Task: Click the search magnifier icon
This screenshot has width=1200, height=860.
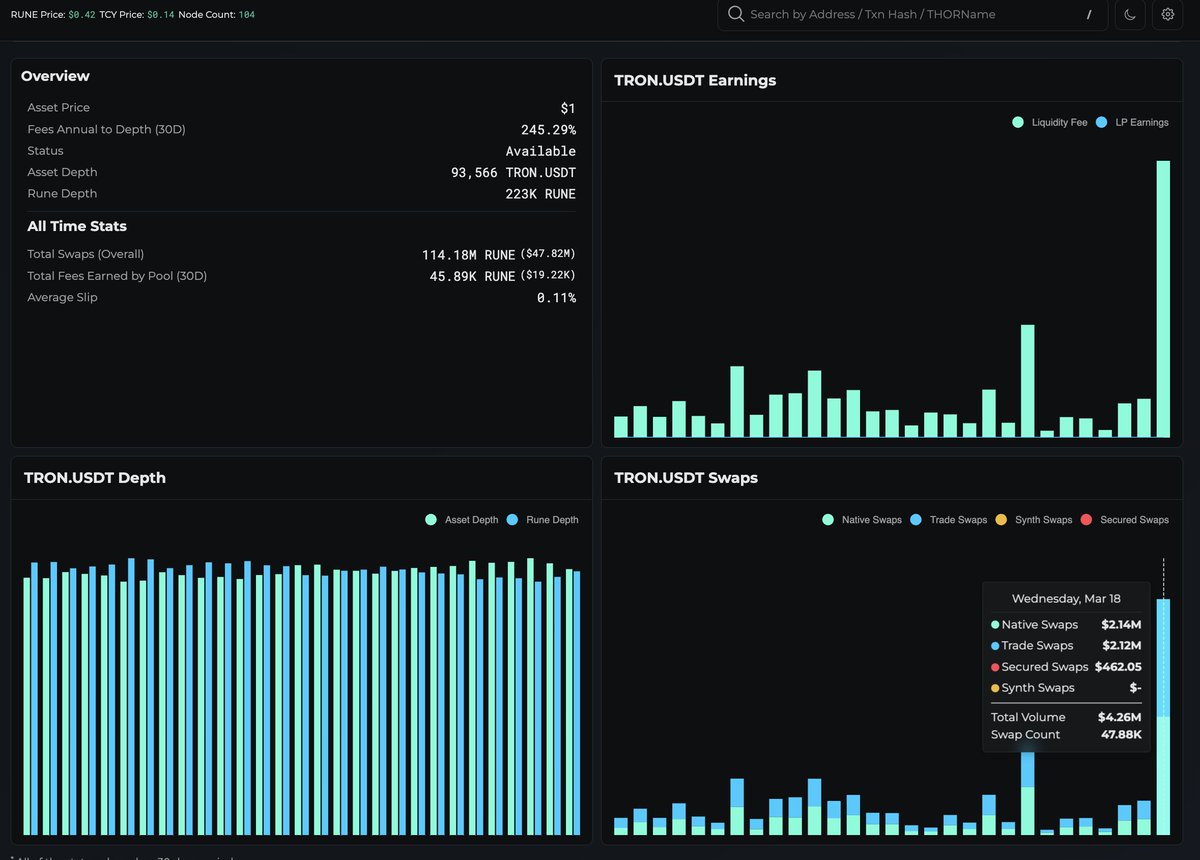Action: click(x=735, y=15)
